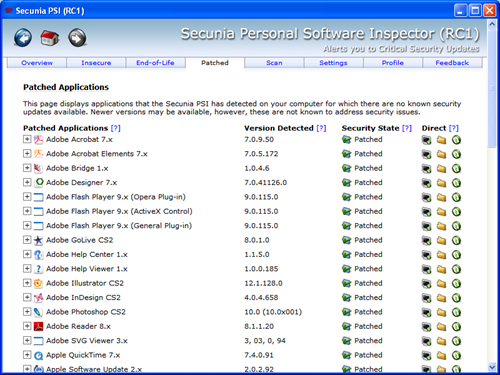Open the folder icon for Adobe Reader 8.x
500x375 pixels.
(441, 326)
